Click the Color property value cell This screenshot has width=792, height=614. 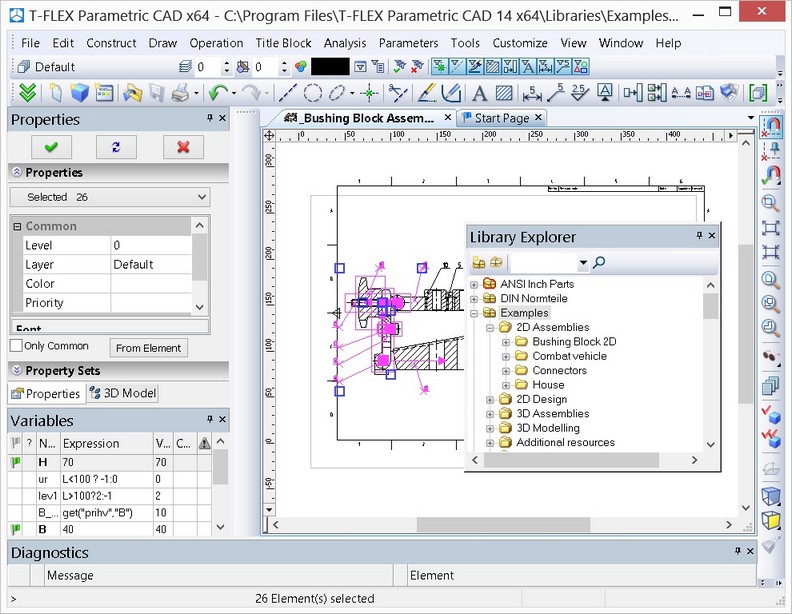point(151,284)
